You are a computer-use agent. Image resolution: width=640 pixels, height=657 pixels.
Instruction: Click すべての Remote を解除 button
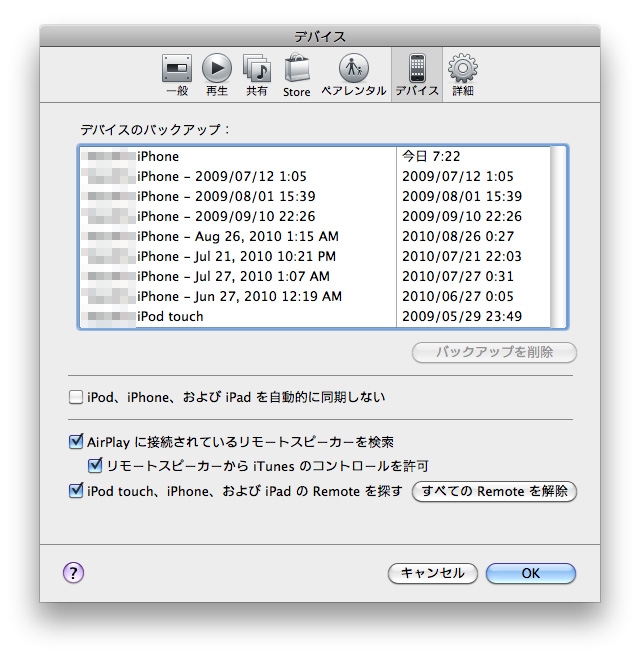(494, 491)
